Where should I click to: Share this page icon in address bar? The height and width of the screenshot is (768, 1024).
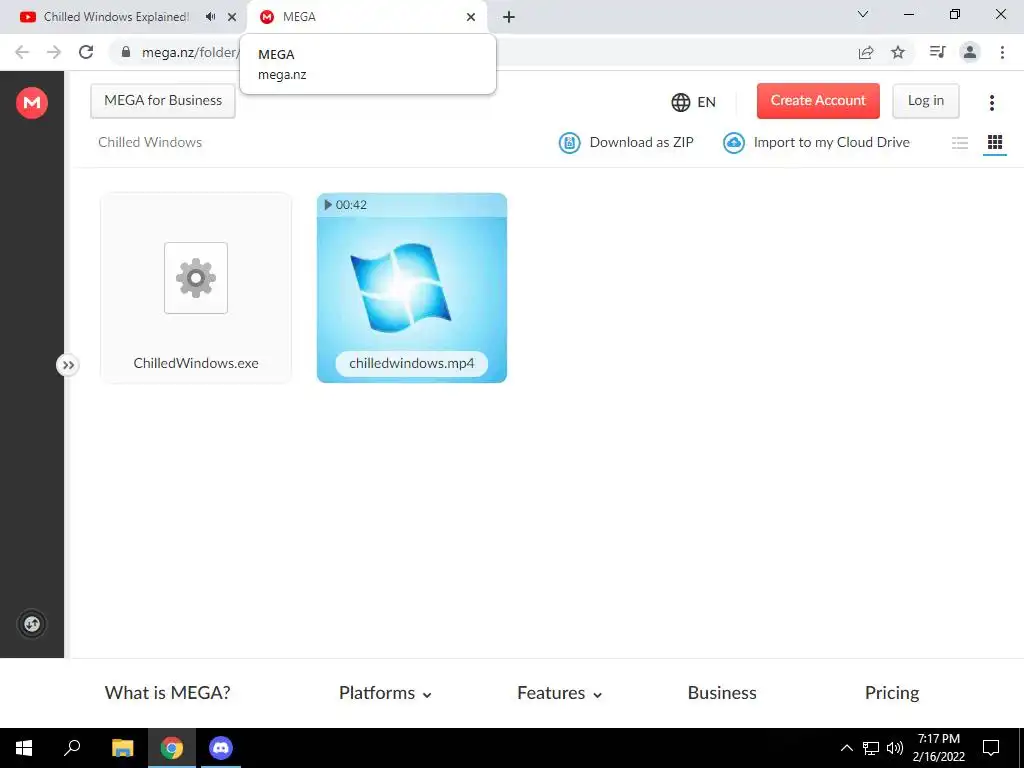[866, 52]
